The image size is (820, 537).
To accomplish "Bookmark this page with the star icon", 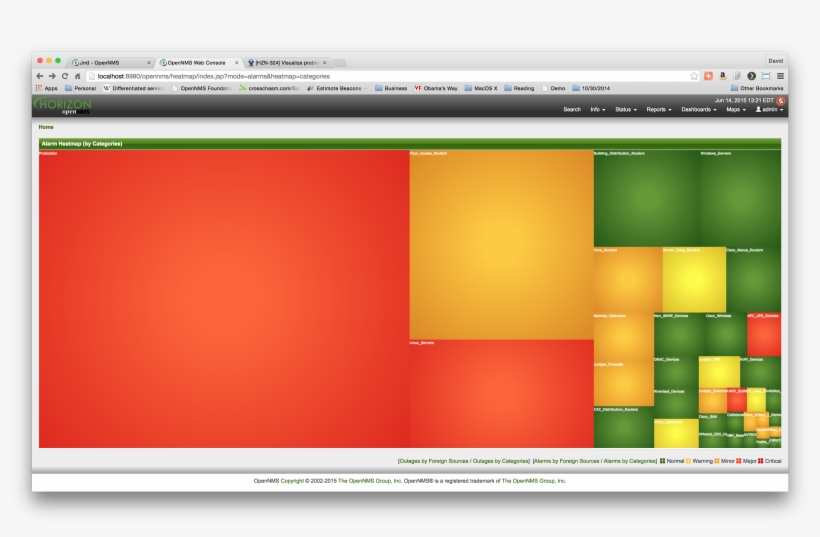I will click(x=694, y=76).
